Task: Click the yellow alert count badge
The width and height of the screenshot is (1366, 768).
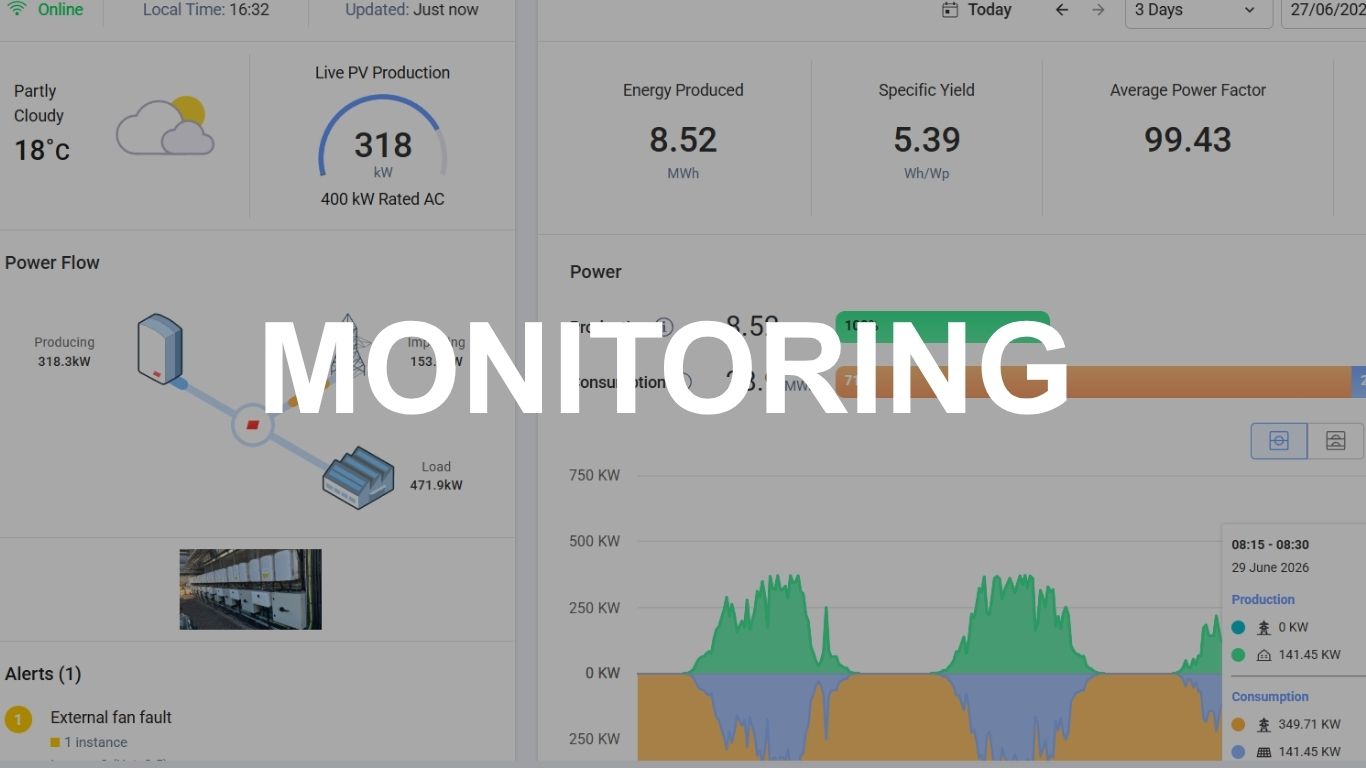Action: tap(18, 719)
